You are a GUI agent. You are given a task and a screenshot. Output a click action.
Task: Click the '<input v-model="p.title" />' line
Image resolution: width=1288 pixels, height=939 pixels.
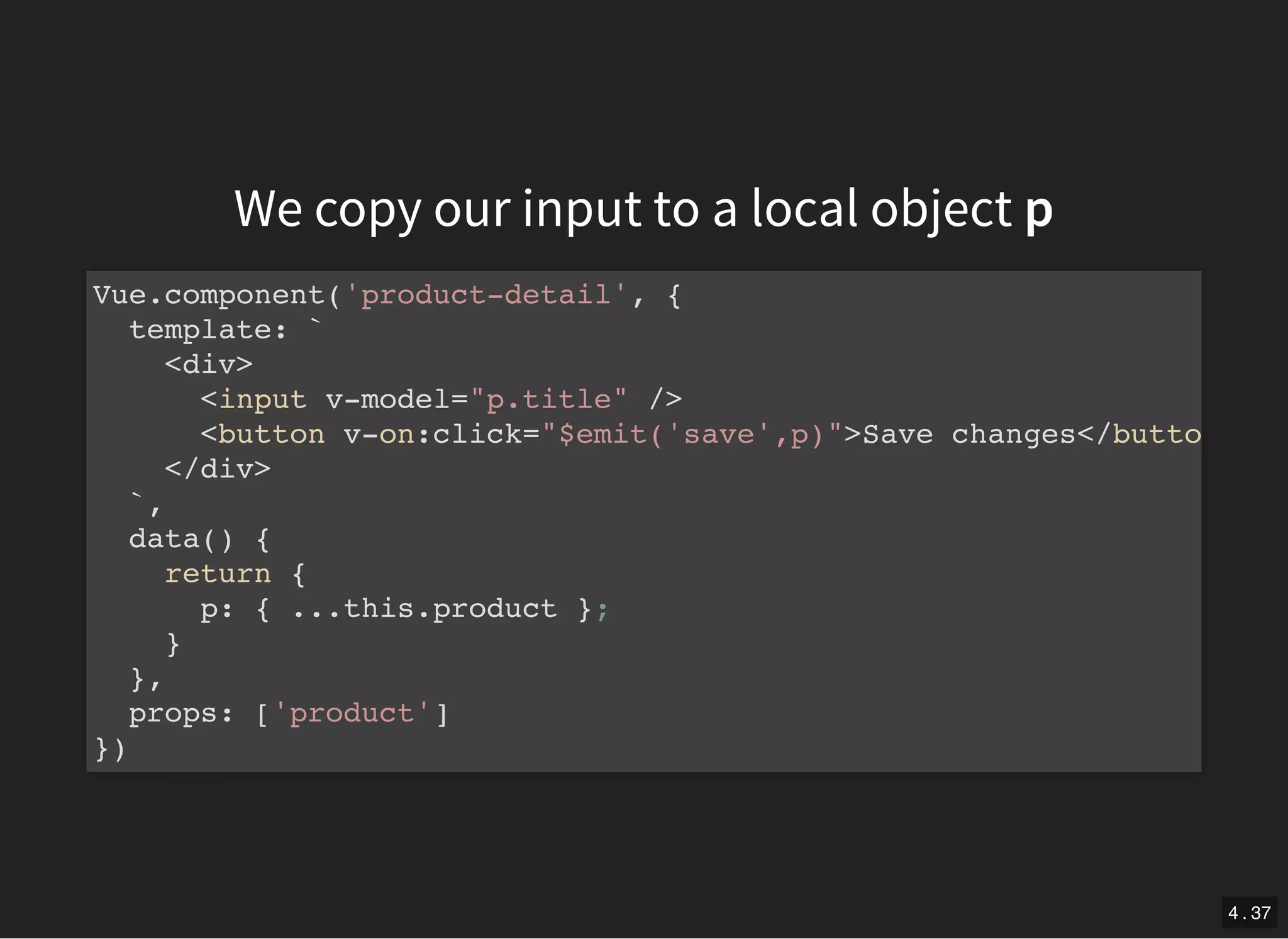(441, 399)
